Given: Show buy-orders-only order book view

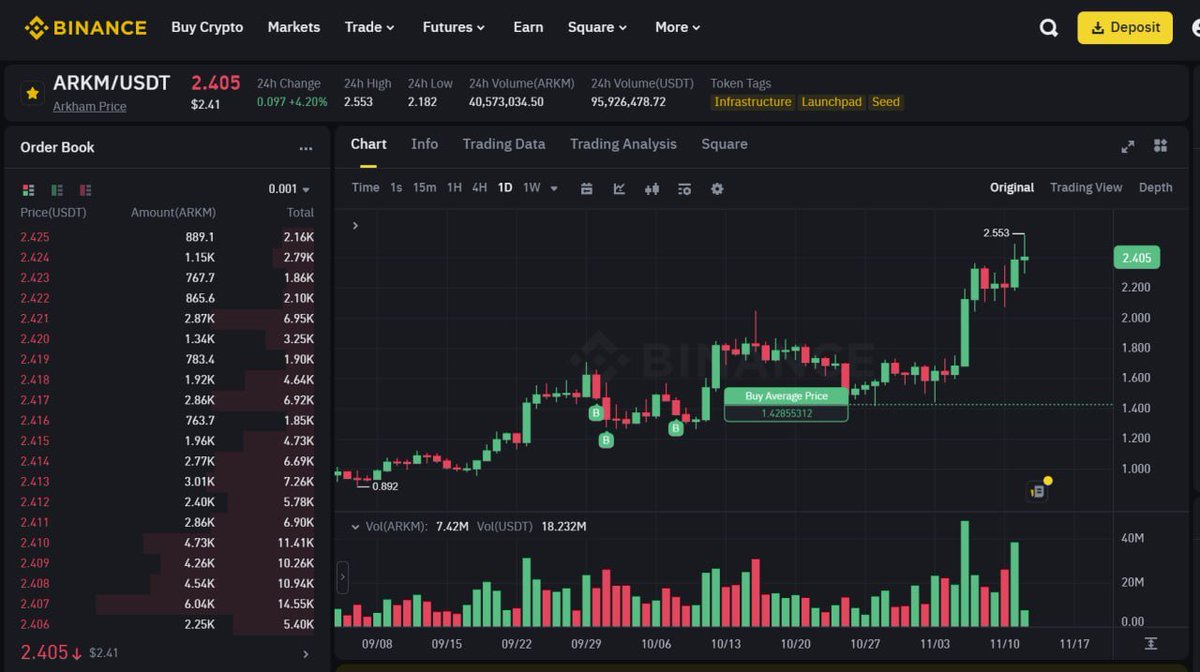Looking at the screenshot, I should [57, 189].
